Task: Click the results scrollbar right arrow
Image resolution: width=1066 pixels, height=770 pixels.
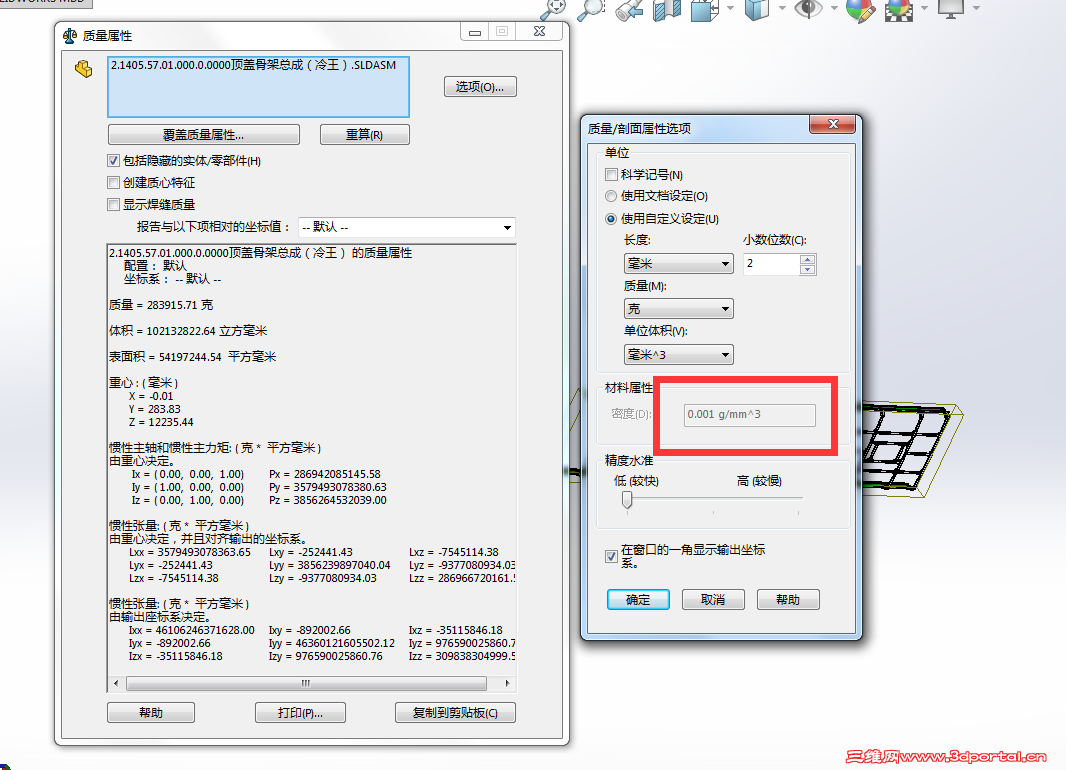Action: click(x=507, y=683)
